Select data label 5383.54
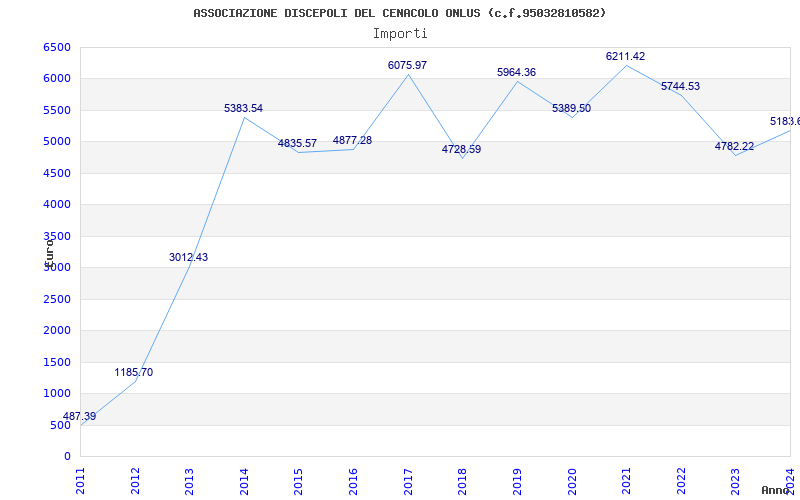The height and width of the screenshot is (500, 800). click(x=243, y=108)
